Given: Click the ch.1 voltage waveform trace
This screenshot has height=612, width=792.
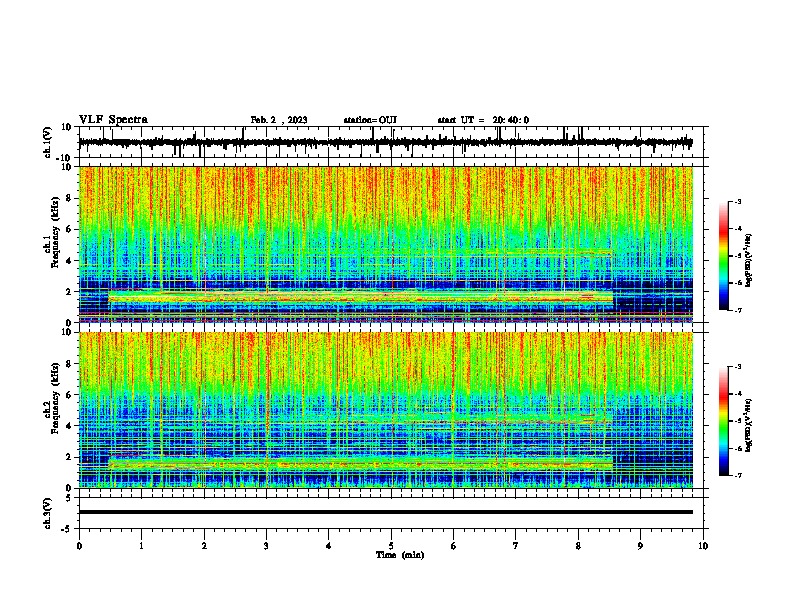Looking at the screenshot, I should tap(386, 142).
